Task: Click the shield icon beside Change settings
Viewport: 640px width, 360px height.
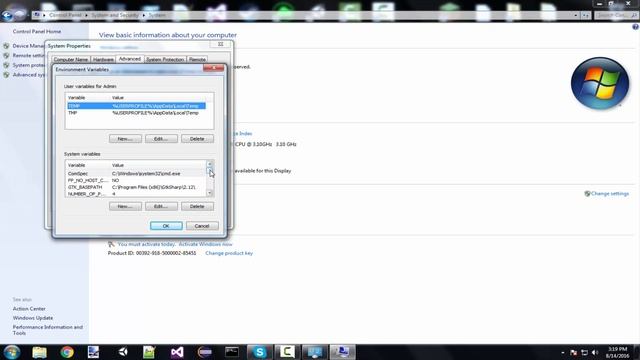Action: tap(587, 193)
